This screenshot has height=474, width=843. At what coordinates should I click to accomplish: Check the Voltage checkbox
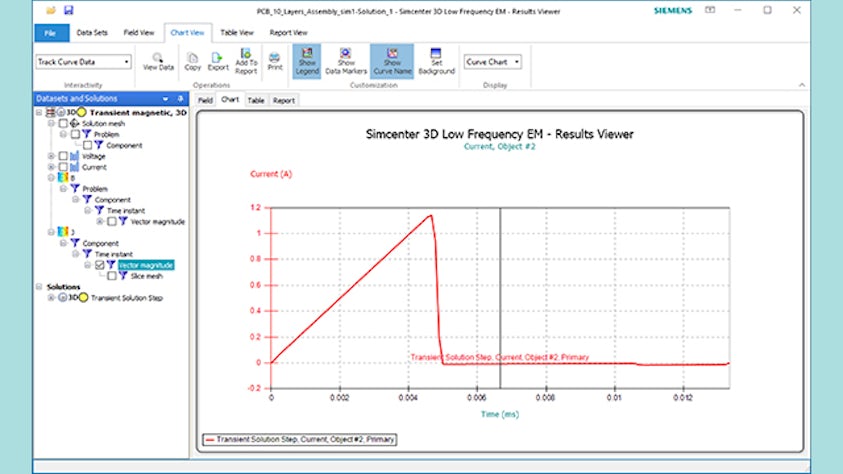click(63, 156)
